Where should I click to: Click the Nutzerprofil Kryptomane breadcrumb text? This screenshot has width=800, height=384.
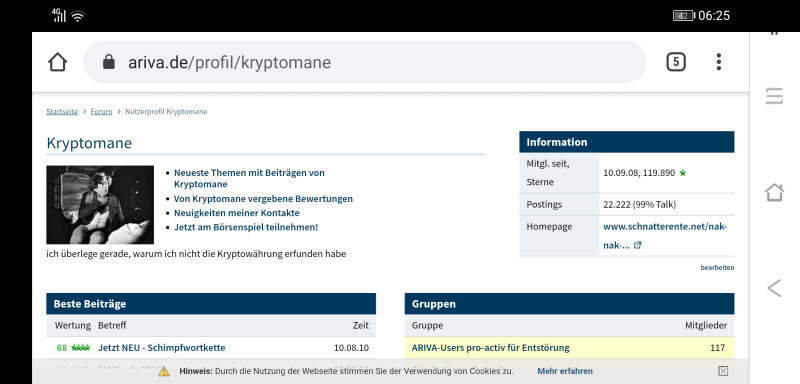tap(166, 112)
